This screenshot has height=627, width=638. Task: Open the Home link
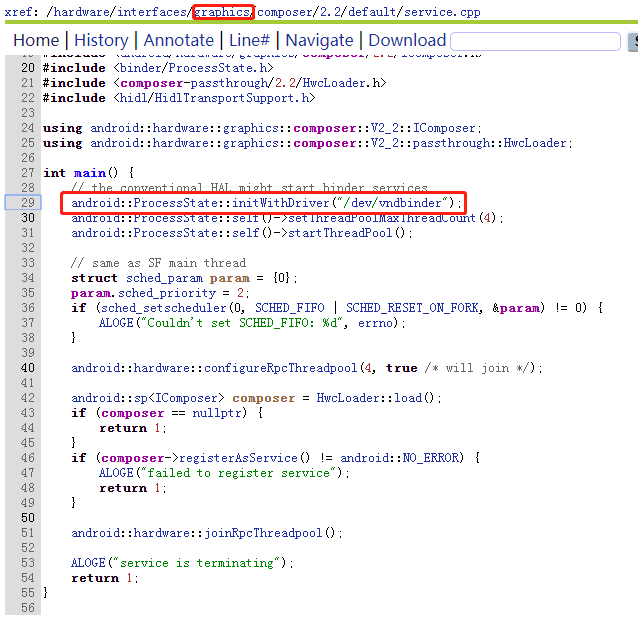pyautogui.click(x=36, y=40)
